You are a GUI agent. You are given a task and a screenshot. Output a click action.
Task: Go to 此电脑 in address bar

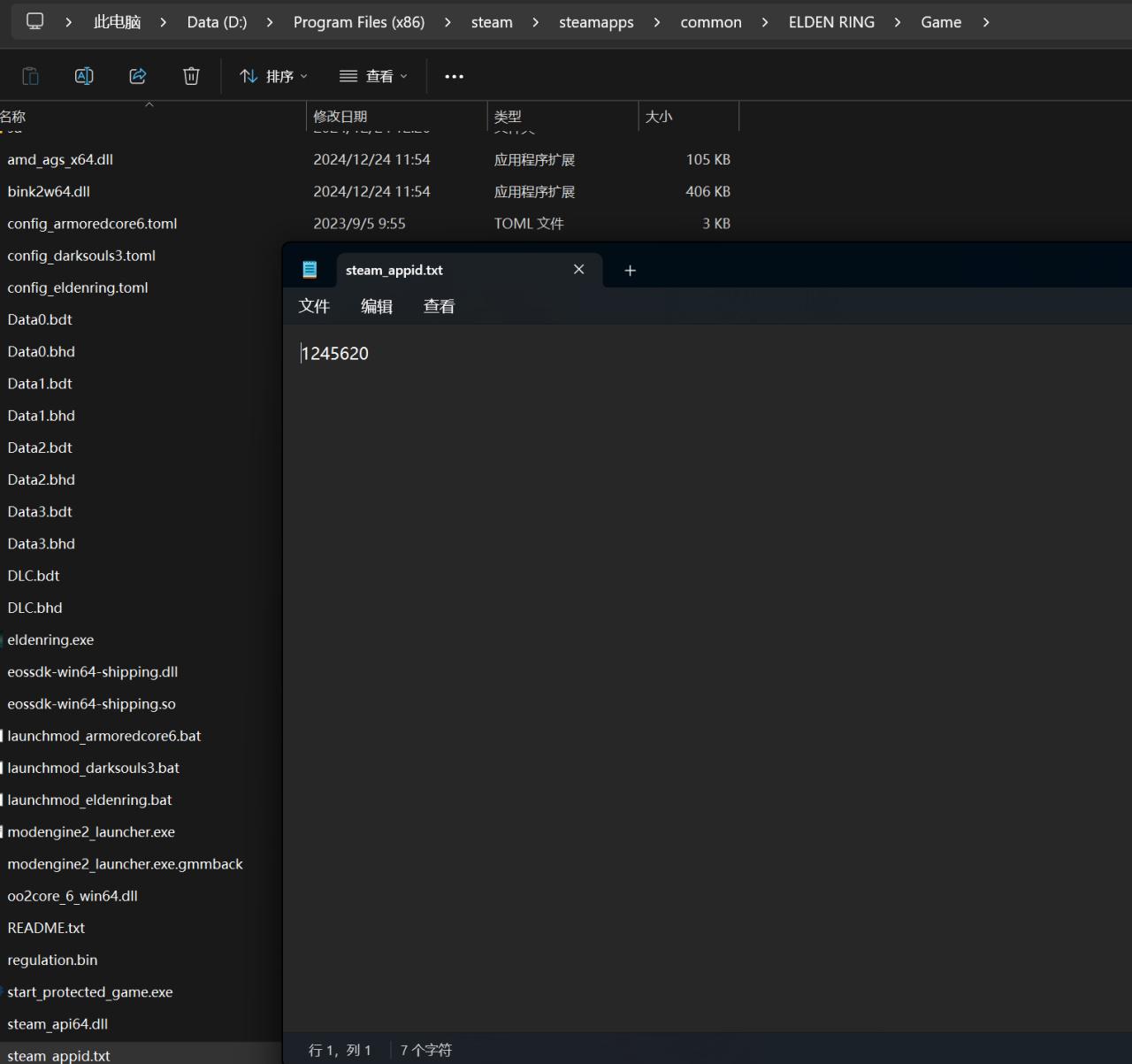click(118, 22)
